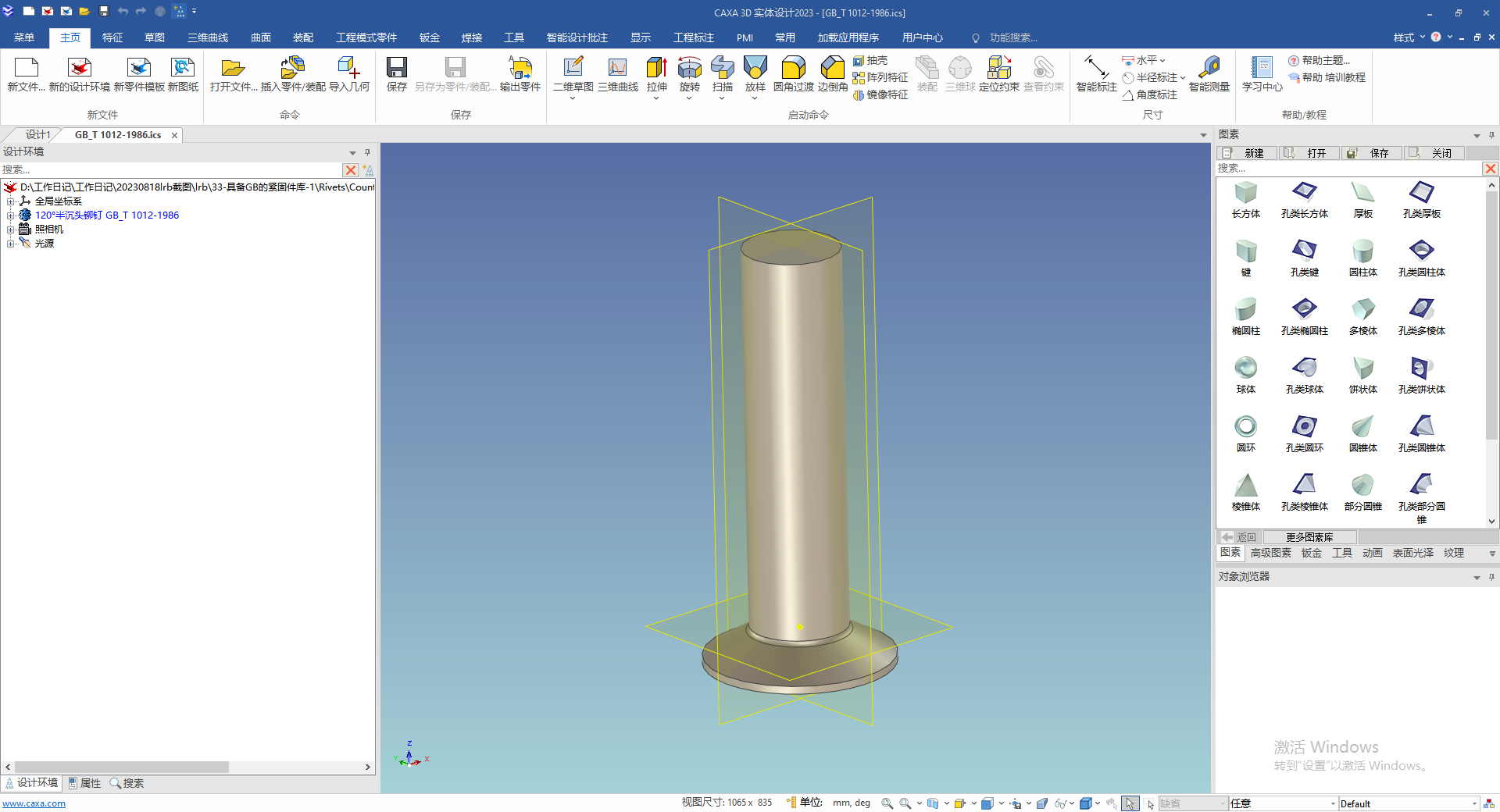The width and height of the screenshot is (1500, 812).
Task: Pick the 圆柱体 cylinder element
Action: tap(1362, 251)
